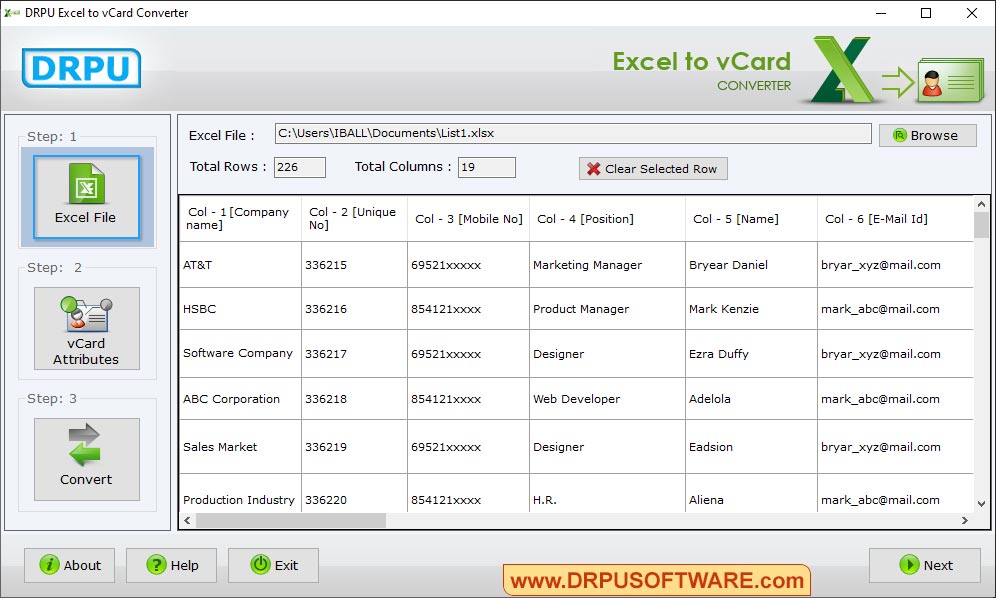The width and height of the screenshot is (996, 598).
Task: Select the AT&T row in the table
Action: tap(239, 264)
